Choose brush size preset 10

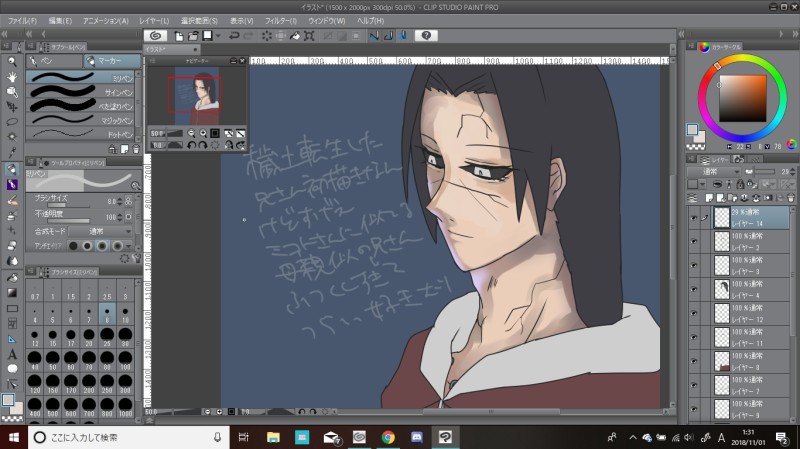[125, 314]
